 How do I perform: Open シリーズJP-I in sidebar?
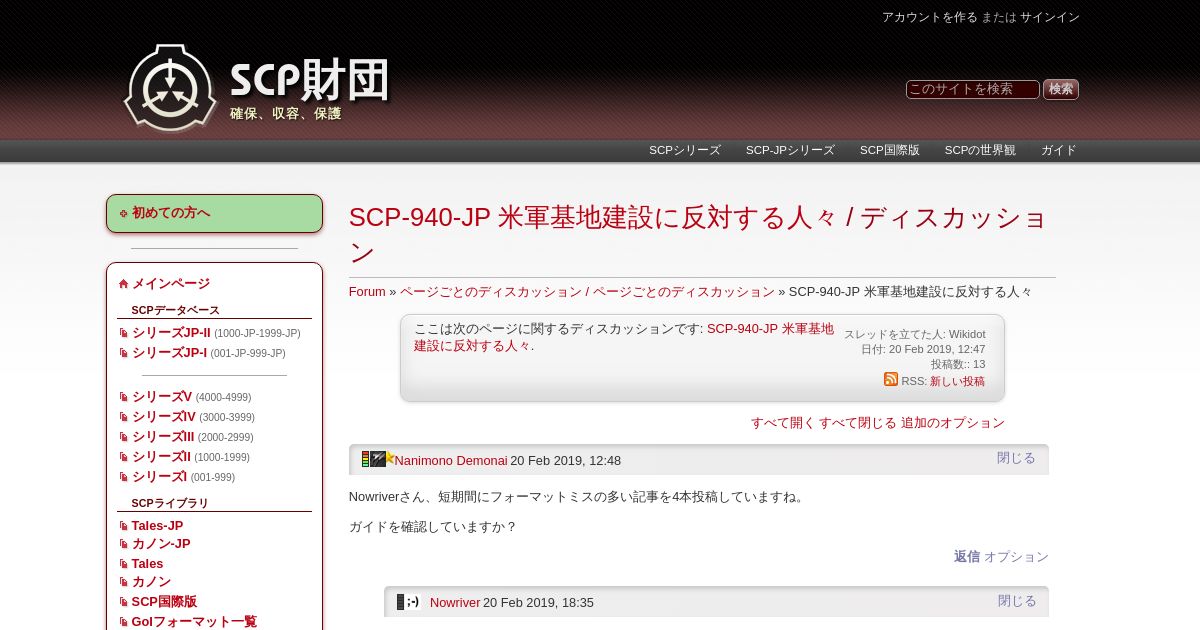point(169,353)
